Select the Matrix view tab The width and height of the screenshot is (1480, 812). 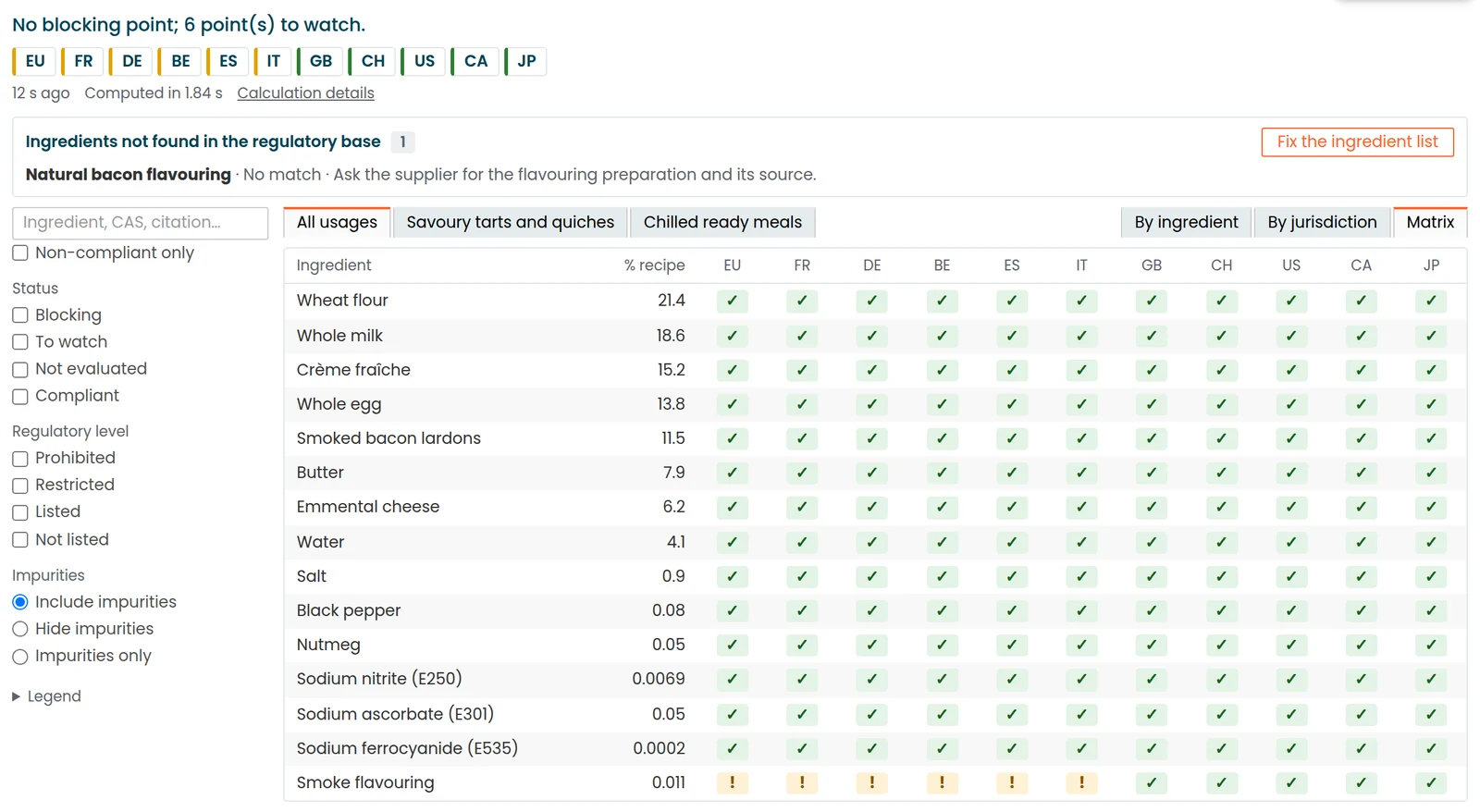coord(1430,223)
